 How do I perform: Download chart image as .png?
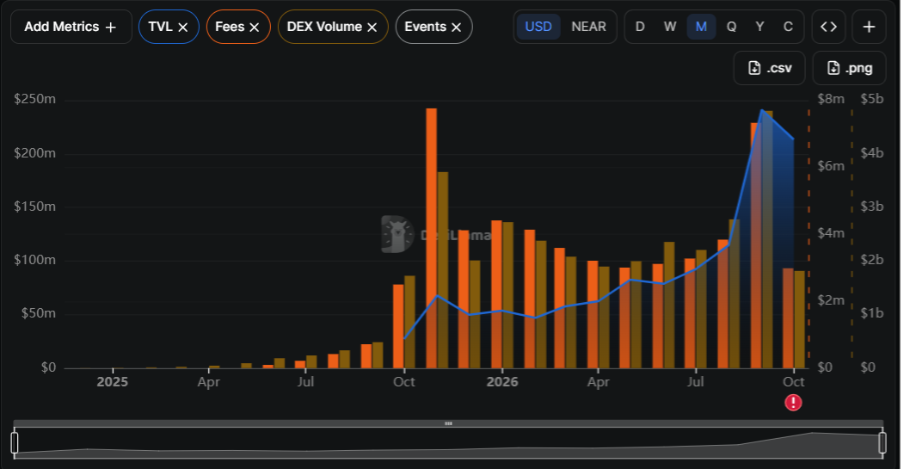849,68
